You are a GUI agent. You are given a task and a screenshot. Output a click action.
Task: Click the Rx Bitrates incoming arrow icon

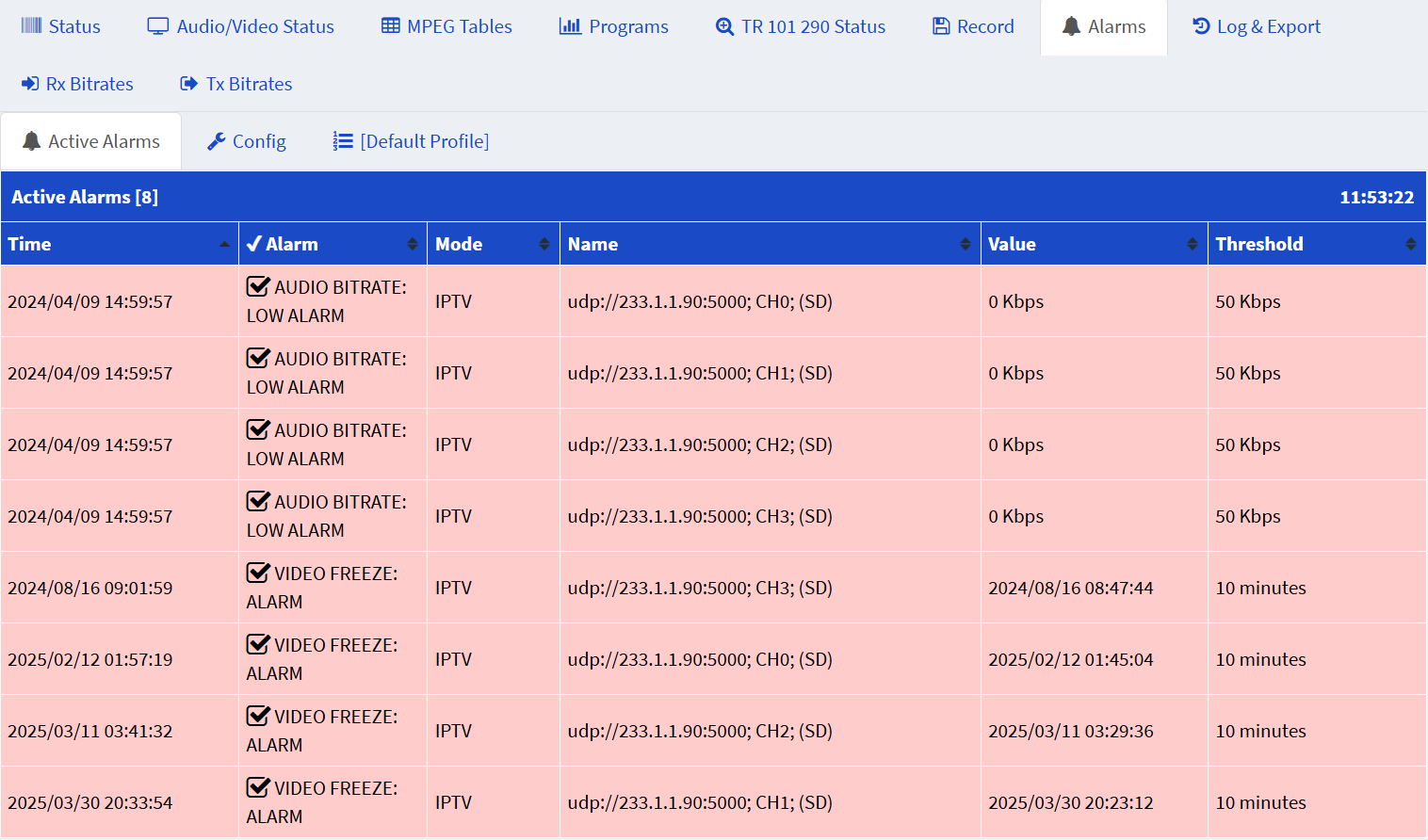[x=30, y=84]
